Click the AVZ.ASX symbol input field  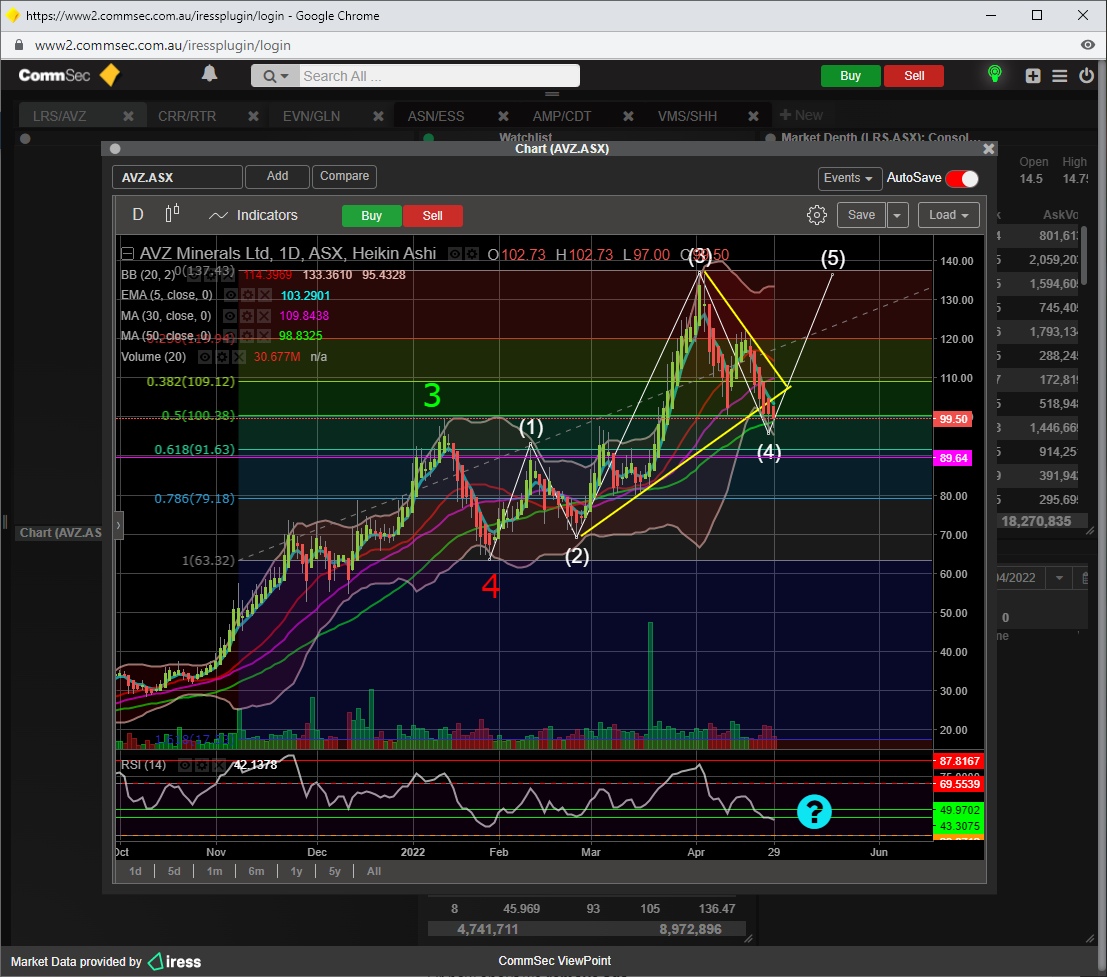[x=177, y=177]
